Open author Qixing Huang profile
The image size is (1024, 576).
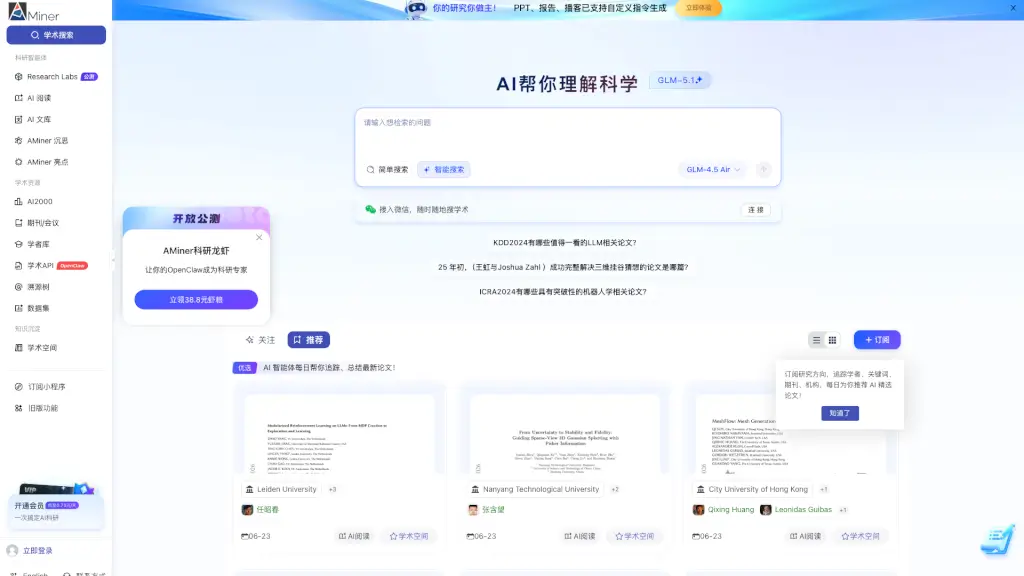(x=724, y=510)
